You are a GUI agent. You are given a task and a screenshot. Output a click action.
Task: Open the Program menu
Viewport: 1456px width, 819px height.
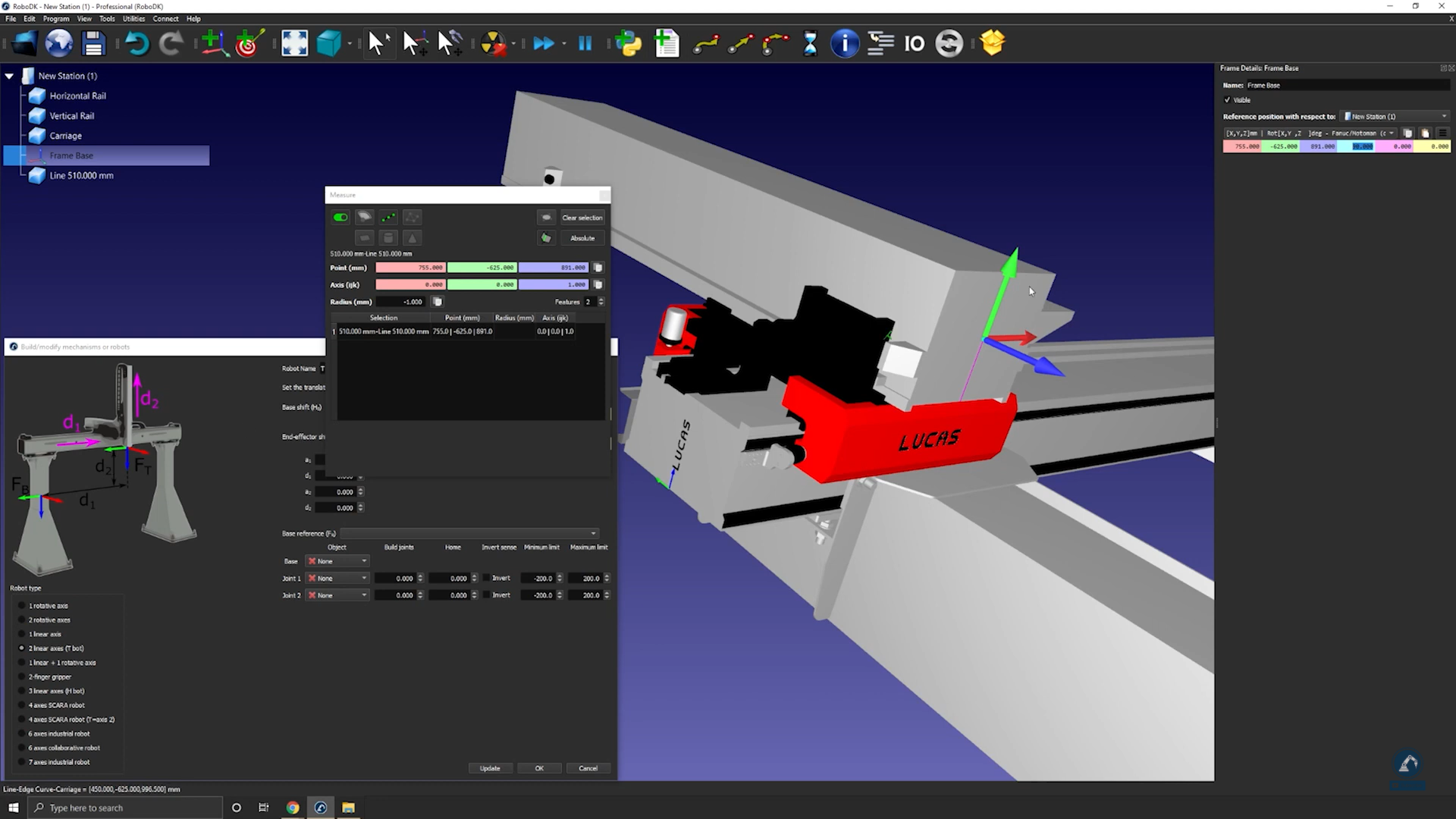click(55, 19)
